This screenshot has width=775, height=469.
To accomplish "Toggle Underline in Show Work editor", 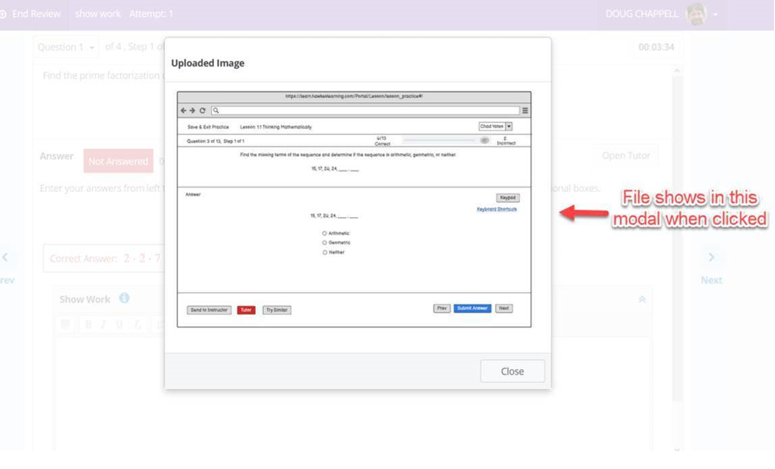I will pyautogui.click(x=119, y=324).
